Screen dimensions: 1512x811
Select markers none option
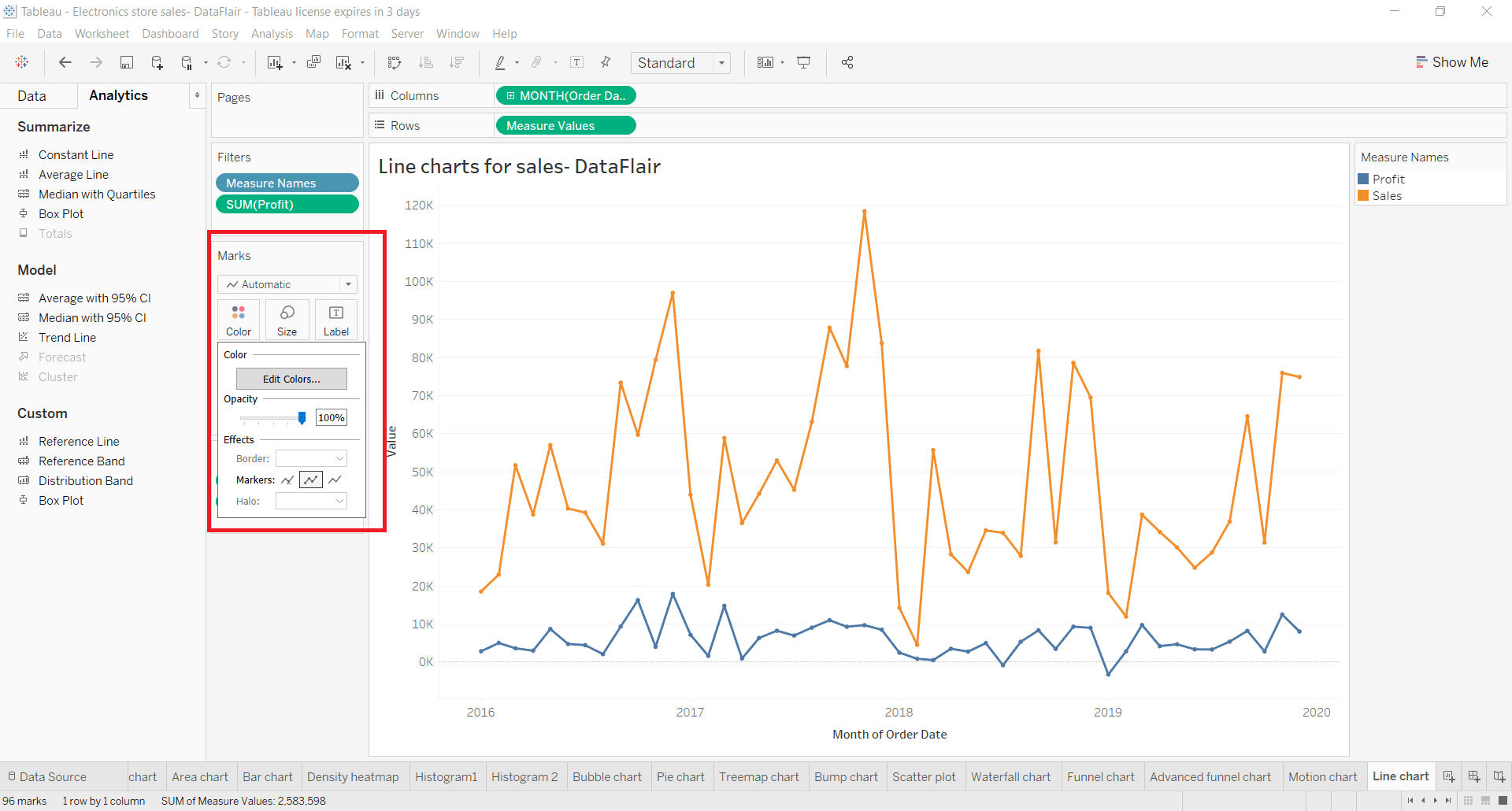[x=335, y=480]
